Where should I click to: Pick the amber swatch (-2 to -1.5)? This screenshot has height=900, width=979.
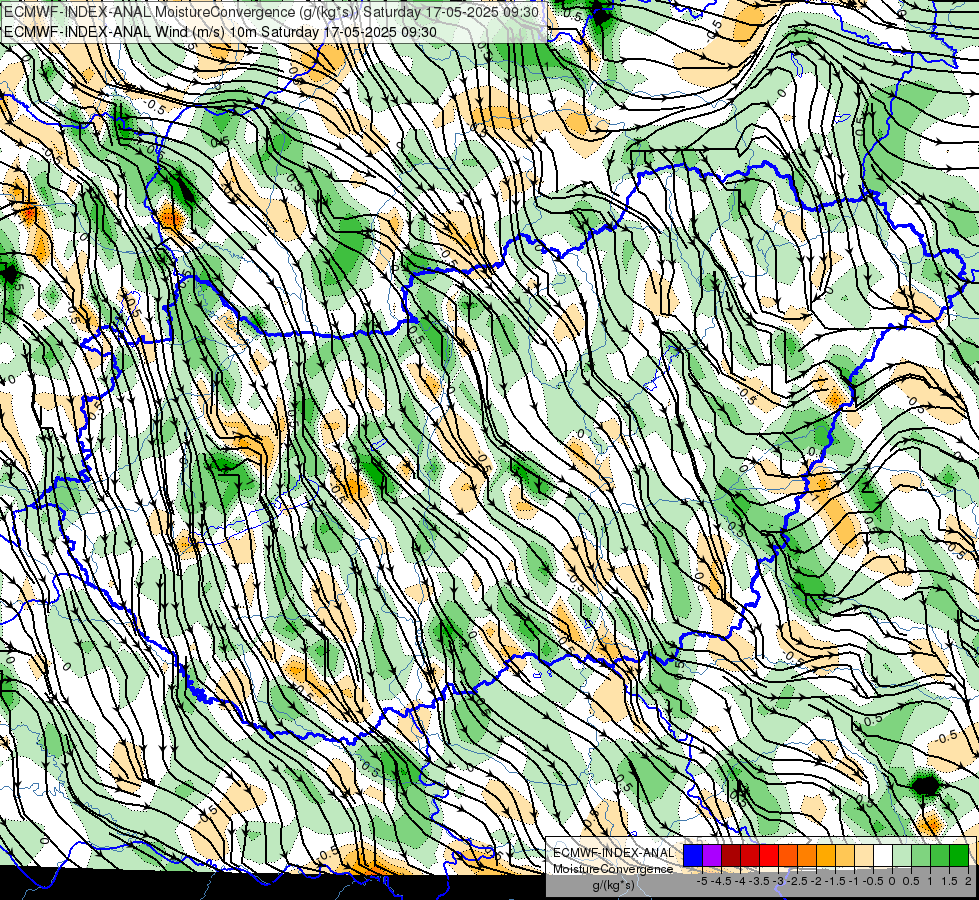(x=826, y=856)
